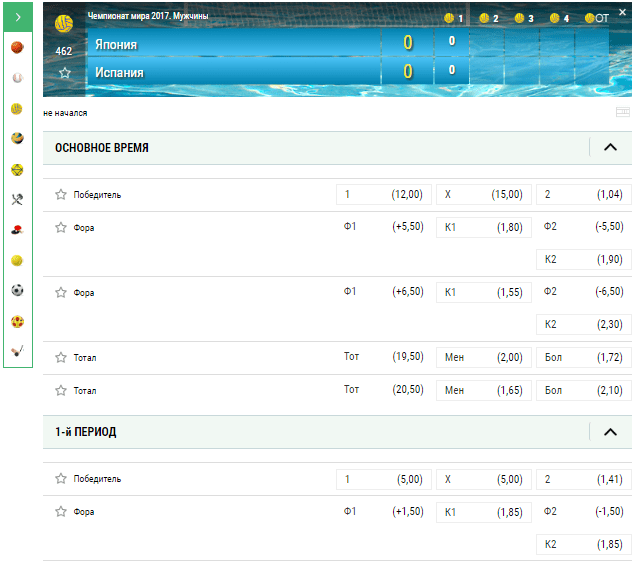Toggle favorite star for Тотал 19,50 row
This screenshot has width=637, height=562.
(x=61, y=357)
